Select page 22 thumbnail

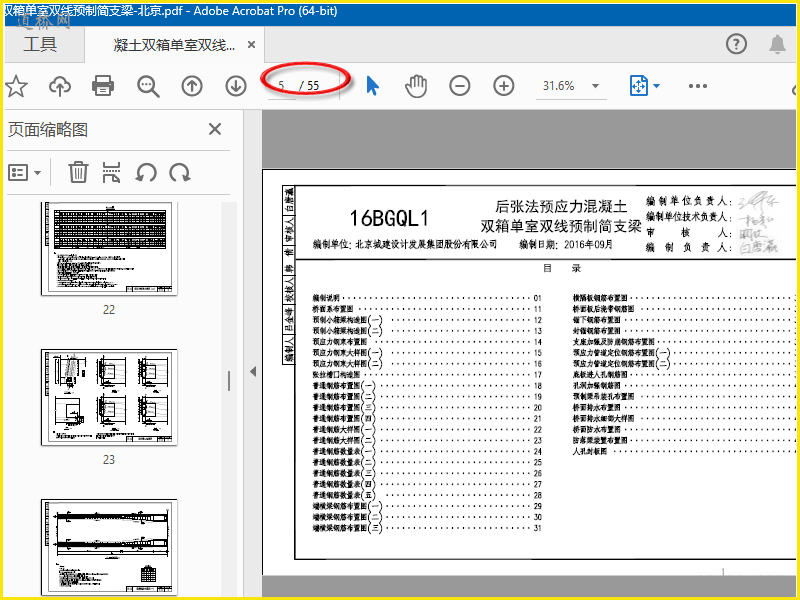109,248
